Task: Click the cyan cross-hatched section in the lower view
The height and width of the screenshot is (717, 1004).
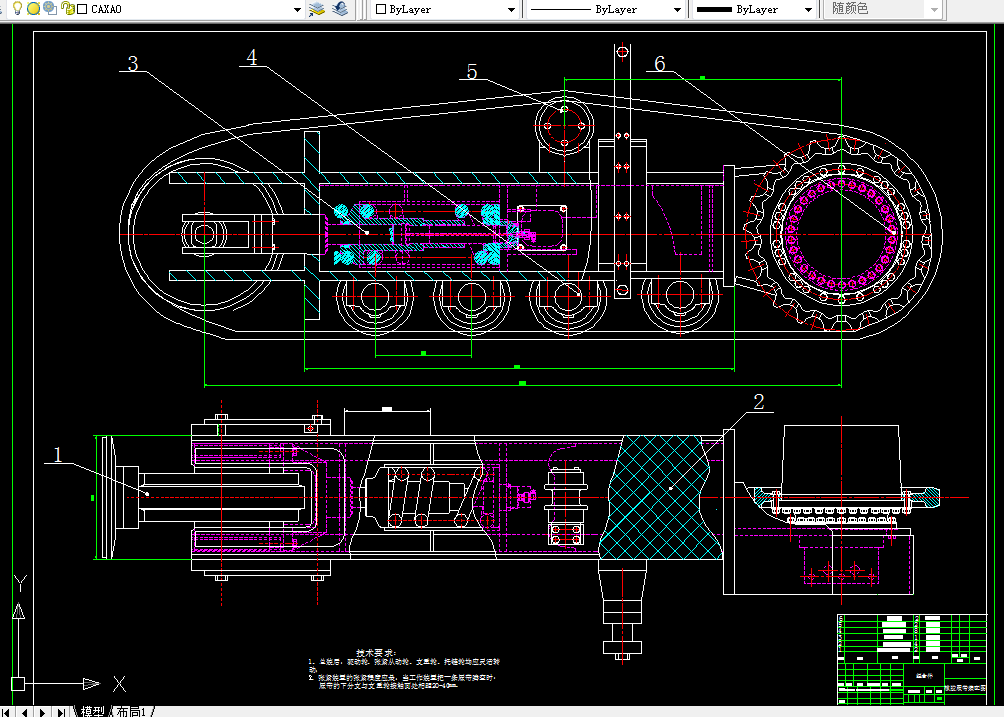Action: (660, 497)
